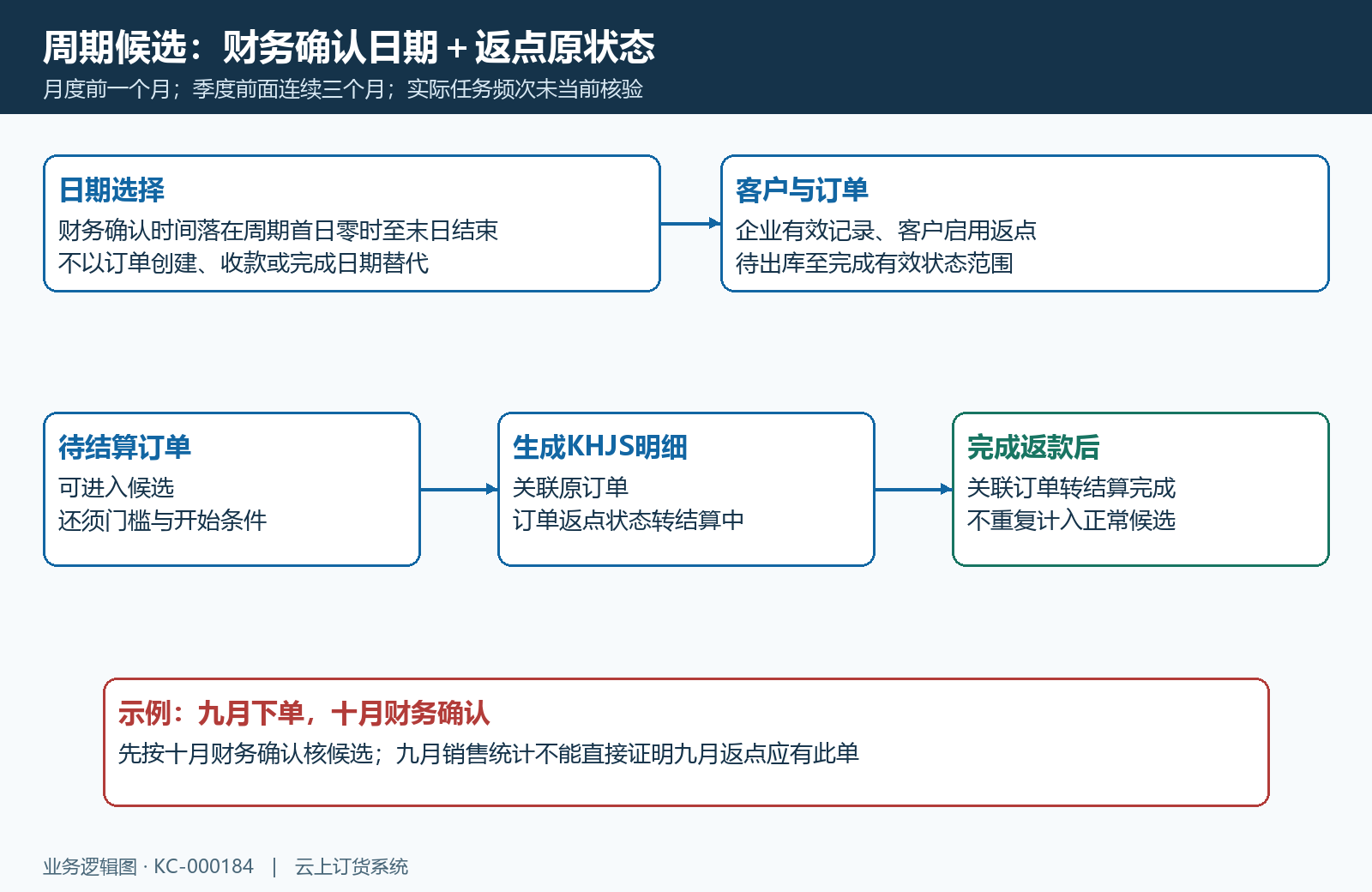Click the red heading 示例：九月下单，十月财务确认
This screenshot has height=892, width=1372.
click(304, 713)
